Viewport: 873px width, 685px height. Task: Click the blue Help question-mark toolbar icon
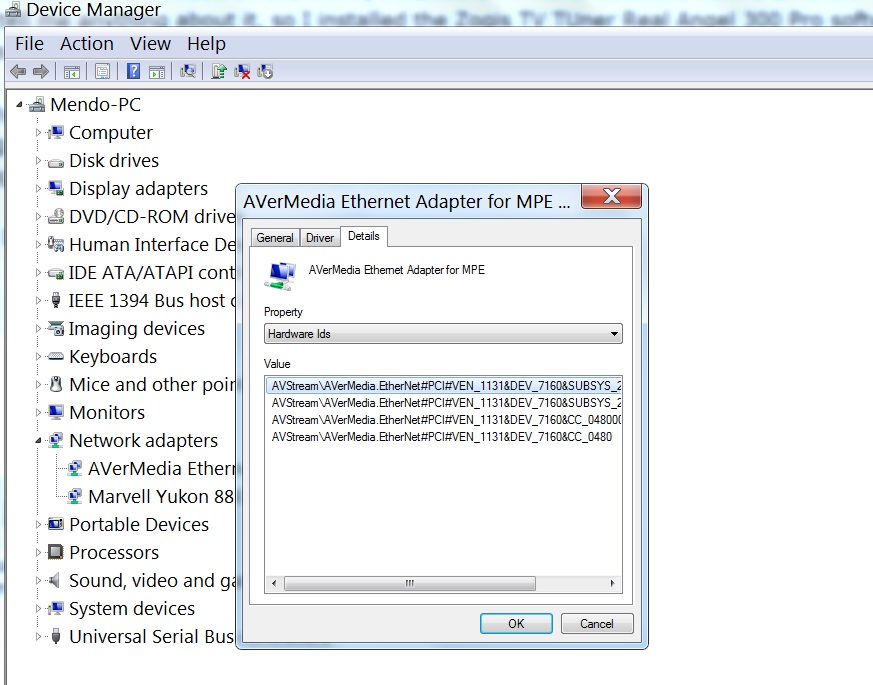click(133, 71)
